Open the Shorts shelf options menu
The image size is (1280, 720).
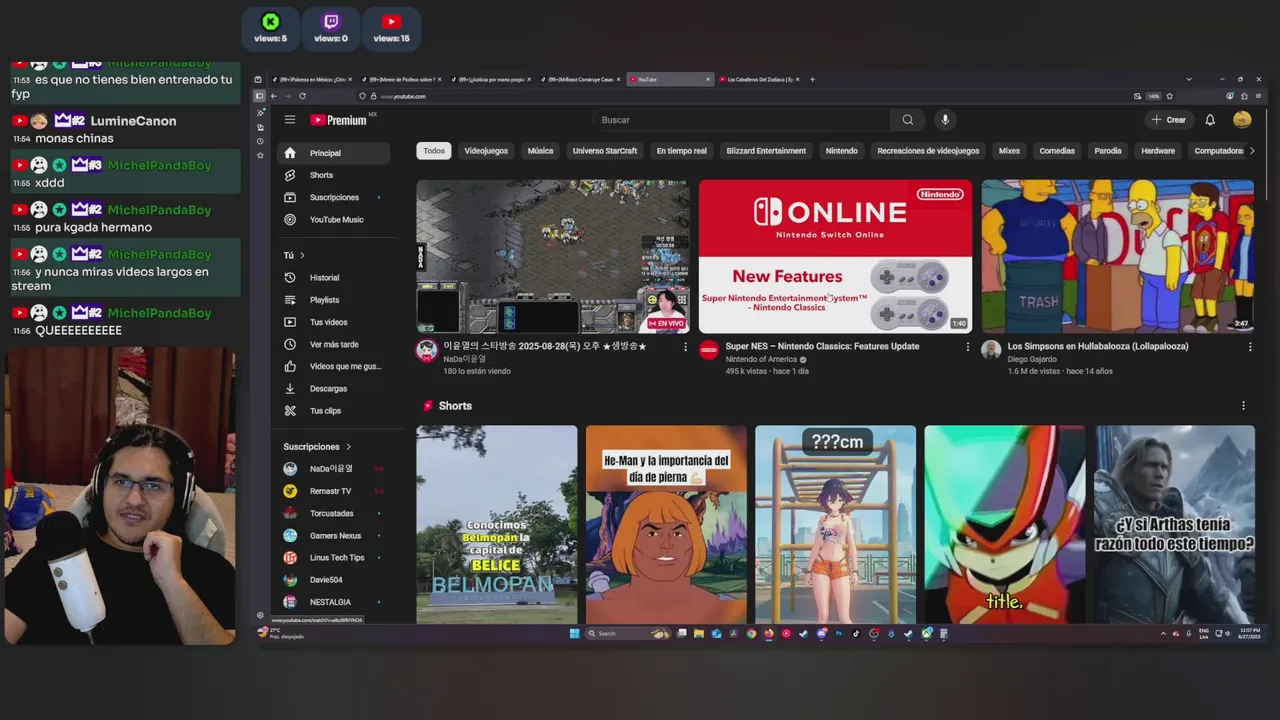coord(1243,406)
